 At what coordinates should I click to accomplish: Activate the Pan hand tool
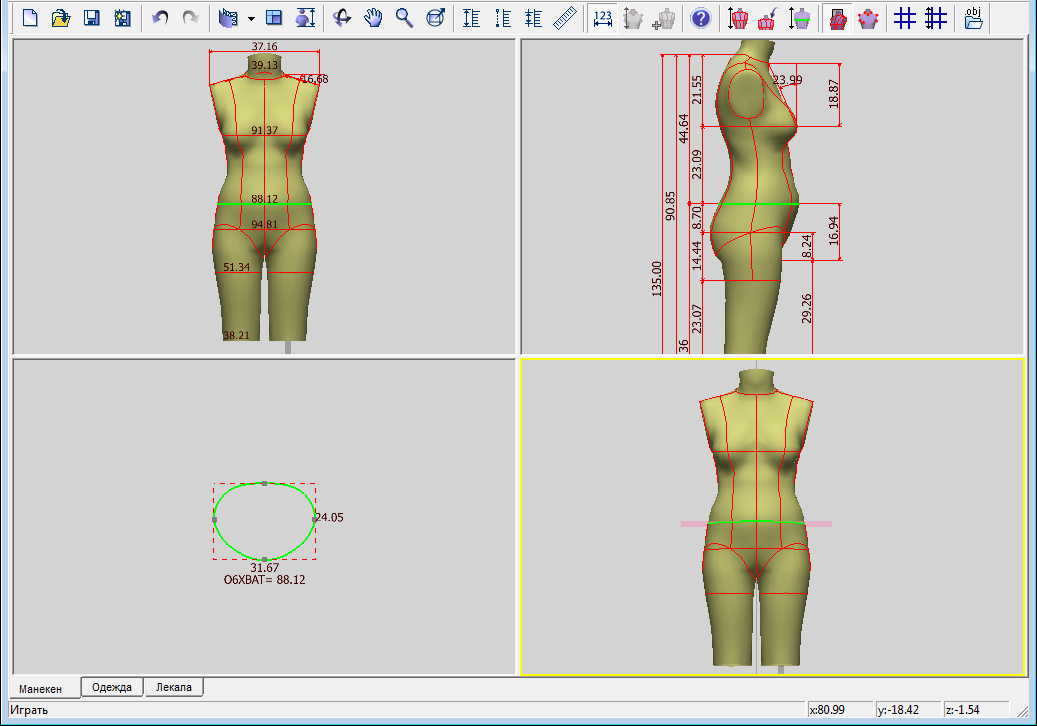click(x=373, y=17)
